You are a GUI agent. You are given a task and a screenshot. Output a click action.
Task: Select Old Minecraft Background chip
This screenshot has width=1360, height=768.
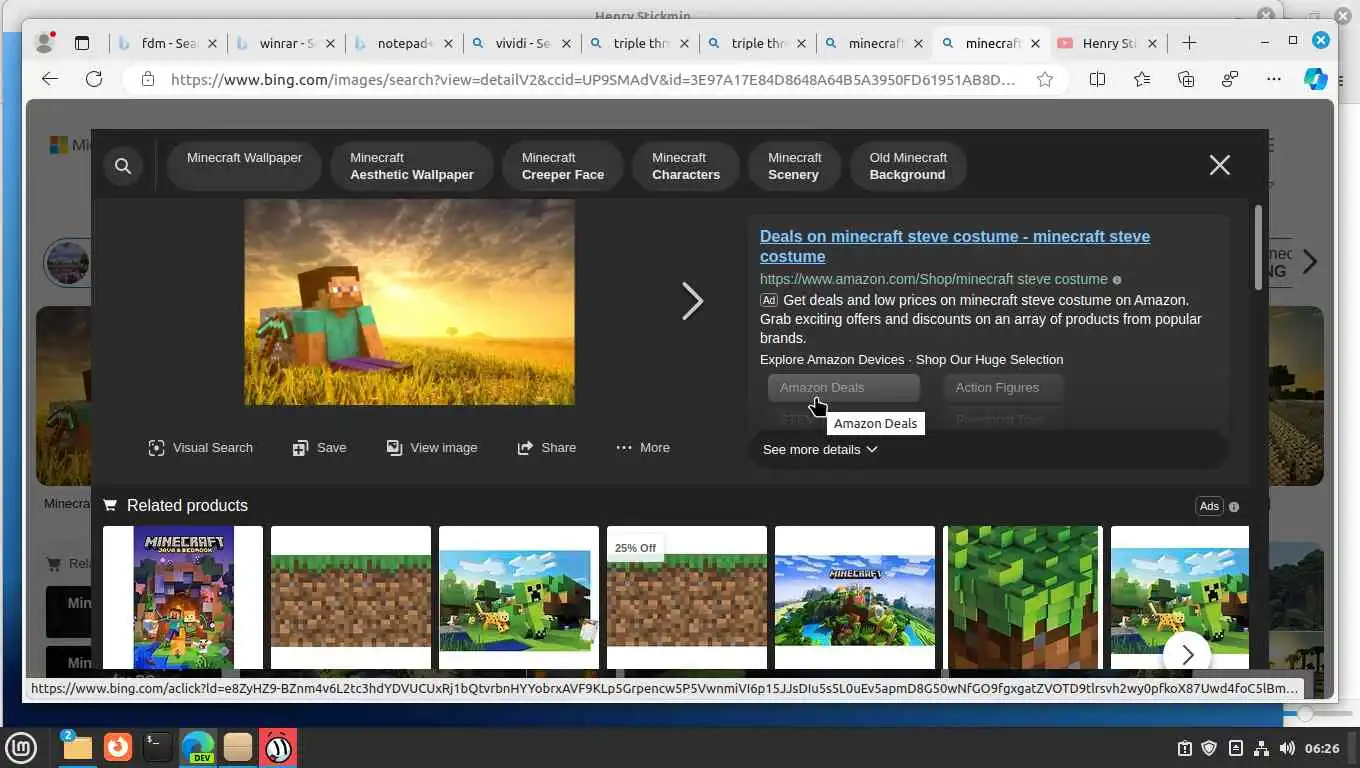click(x=908, y=166)
